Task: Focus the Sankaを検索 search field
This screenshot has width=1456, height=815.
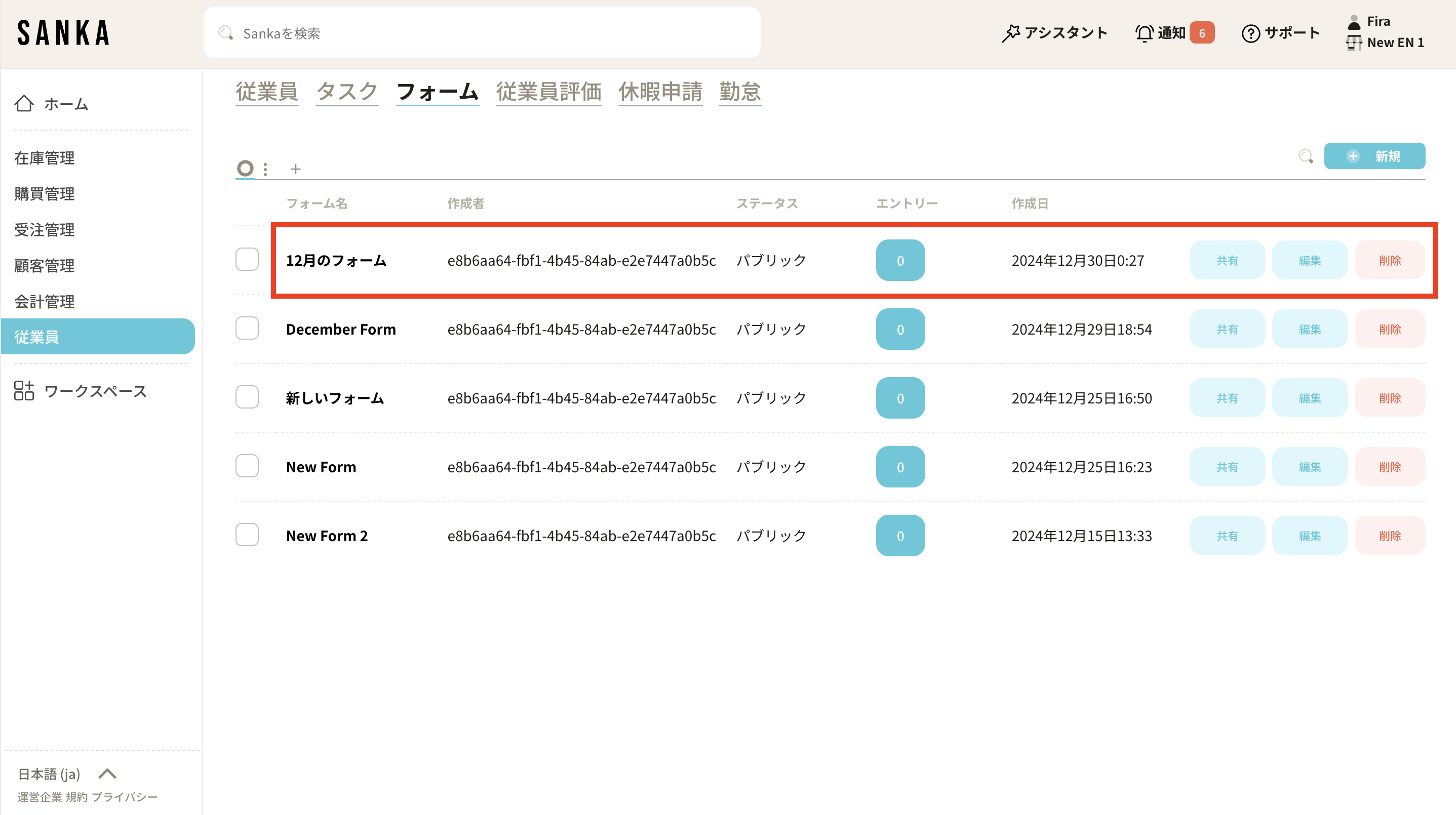Action: click(x=482, y=33)
